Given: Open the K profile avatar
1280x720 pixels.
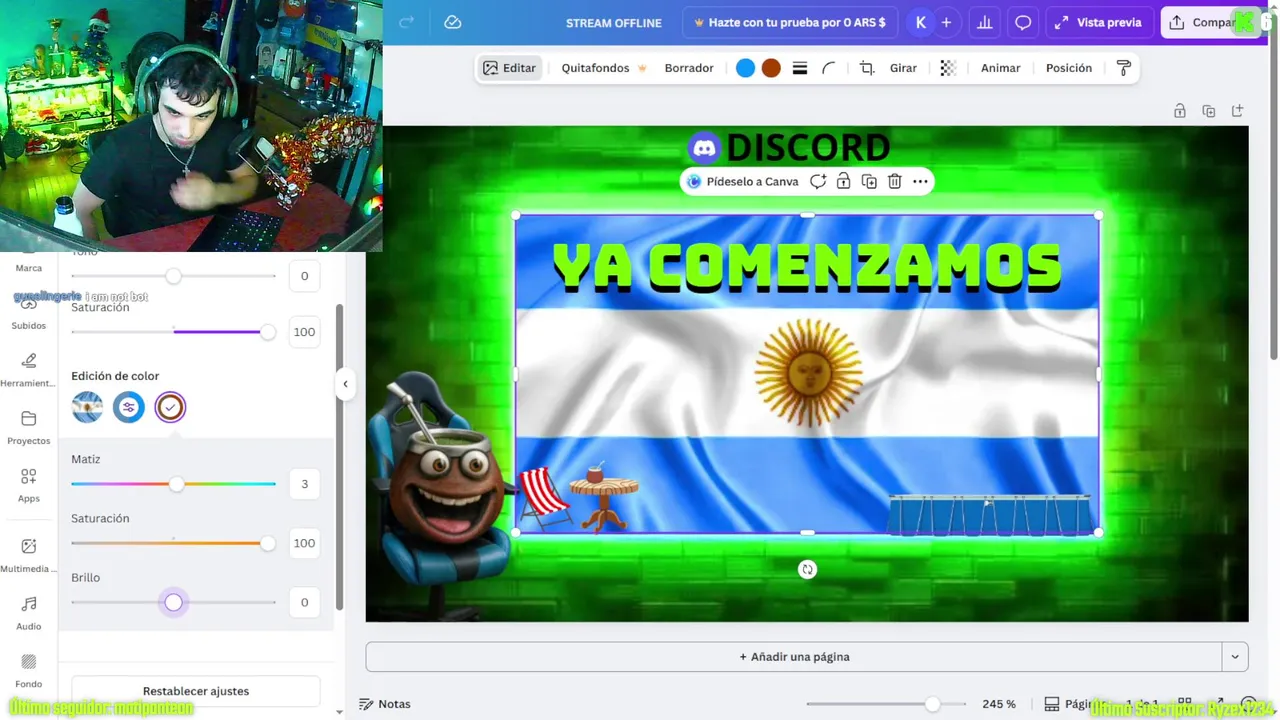Looking at the screenshot, I should [x=920, y=22].
